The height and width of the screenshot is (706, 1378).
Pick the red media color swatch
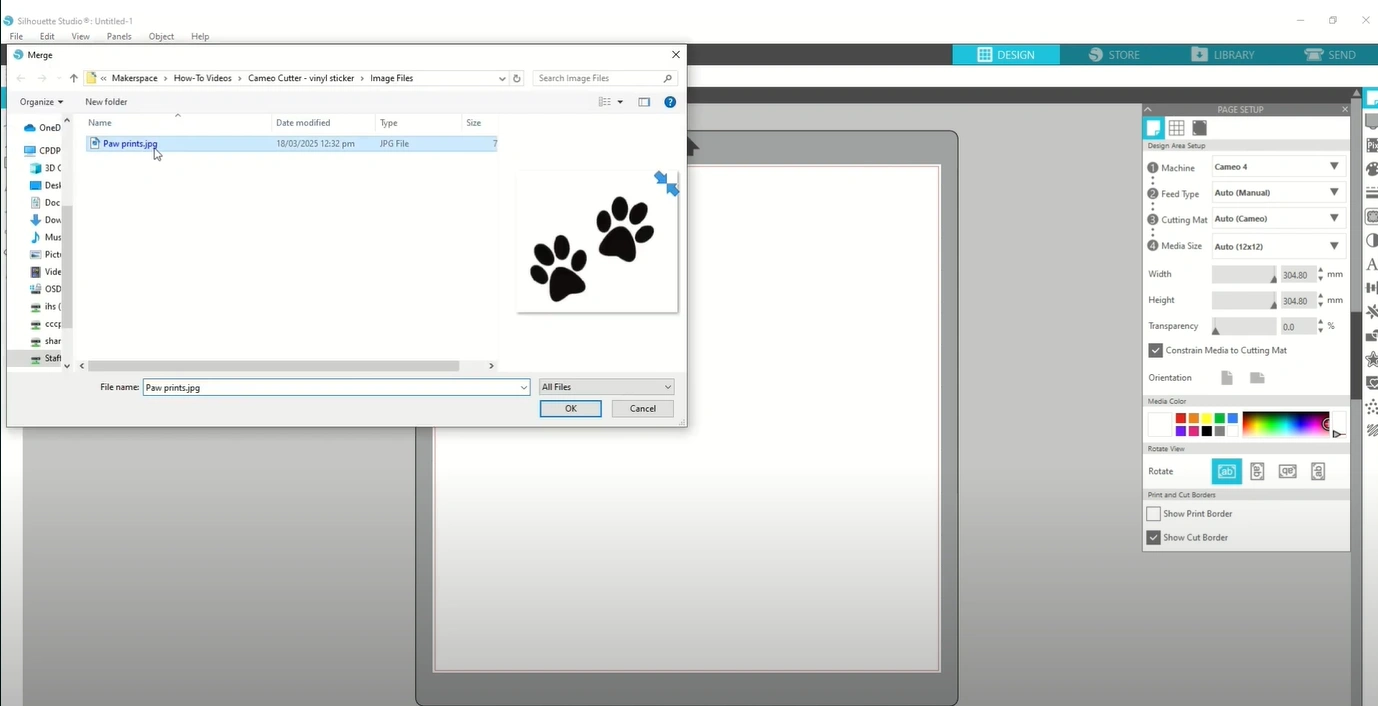(x=1181, y=419)
